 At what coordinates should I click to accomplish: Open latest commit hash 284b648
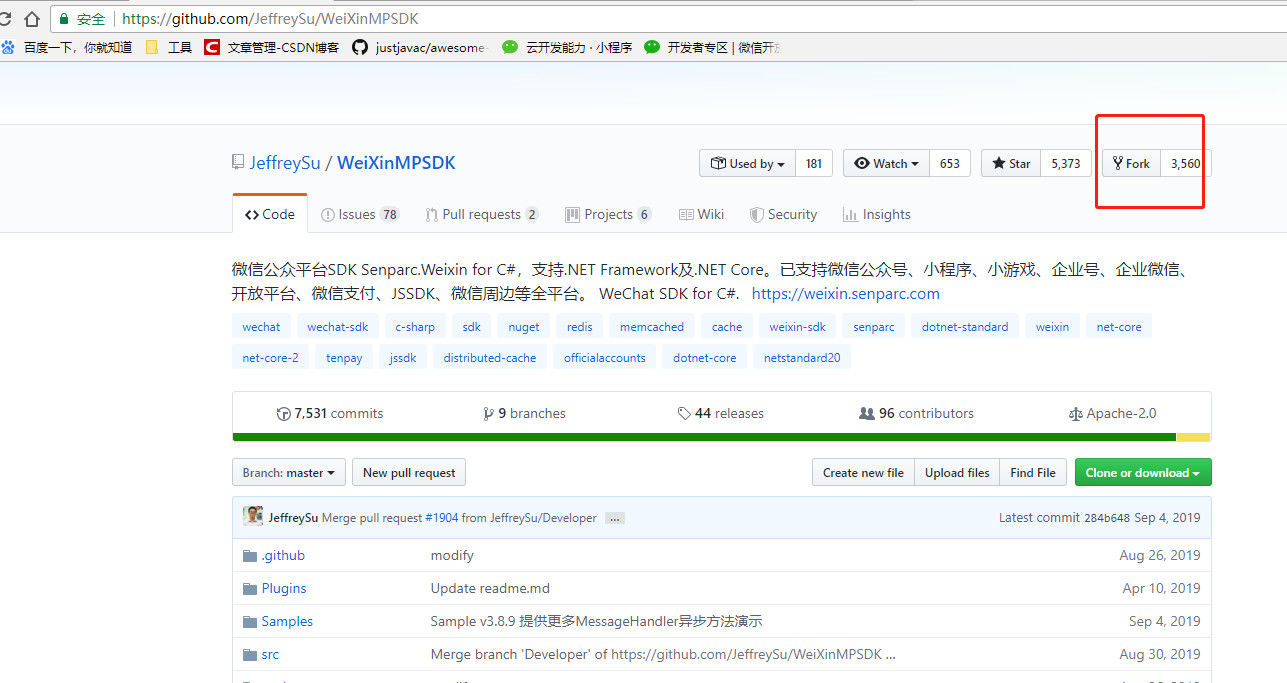[1107, 518]
